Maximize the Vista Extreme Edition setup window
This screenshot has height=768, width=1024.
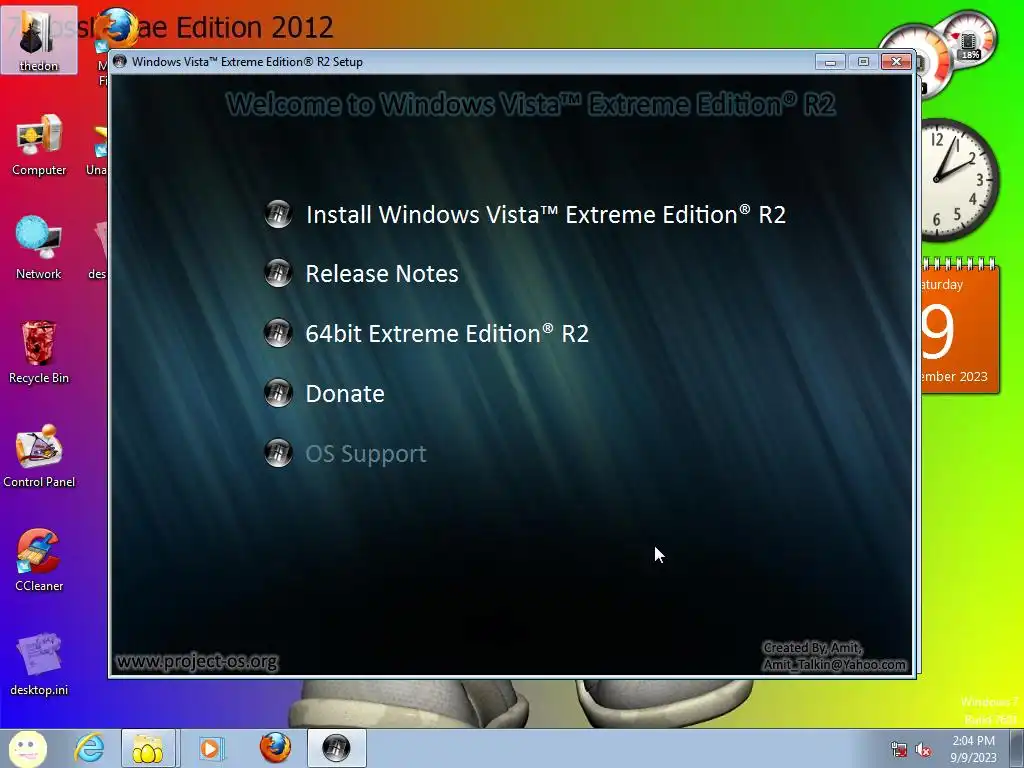click(863, 62)
